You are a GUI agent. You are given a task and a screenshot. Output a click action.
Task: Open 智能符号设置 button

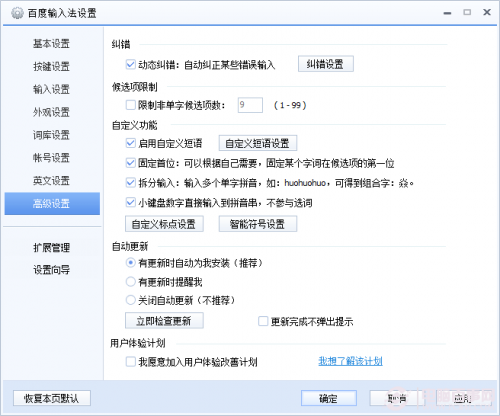tap(258, 224)
